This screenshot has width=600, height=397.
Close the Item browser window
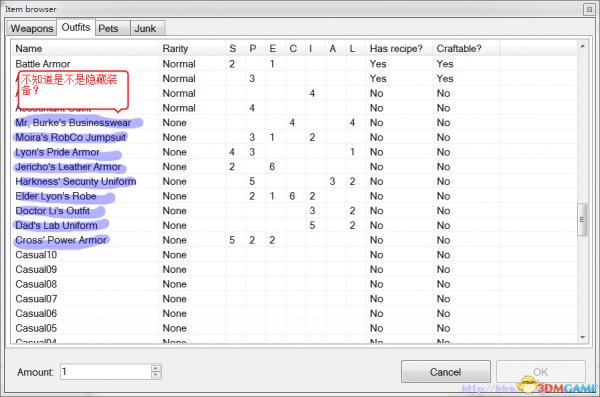(x=589, y=9)
